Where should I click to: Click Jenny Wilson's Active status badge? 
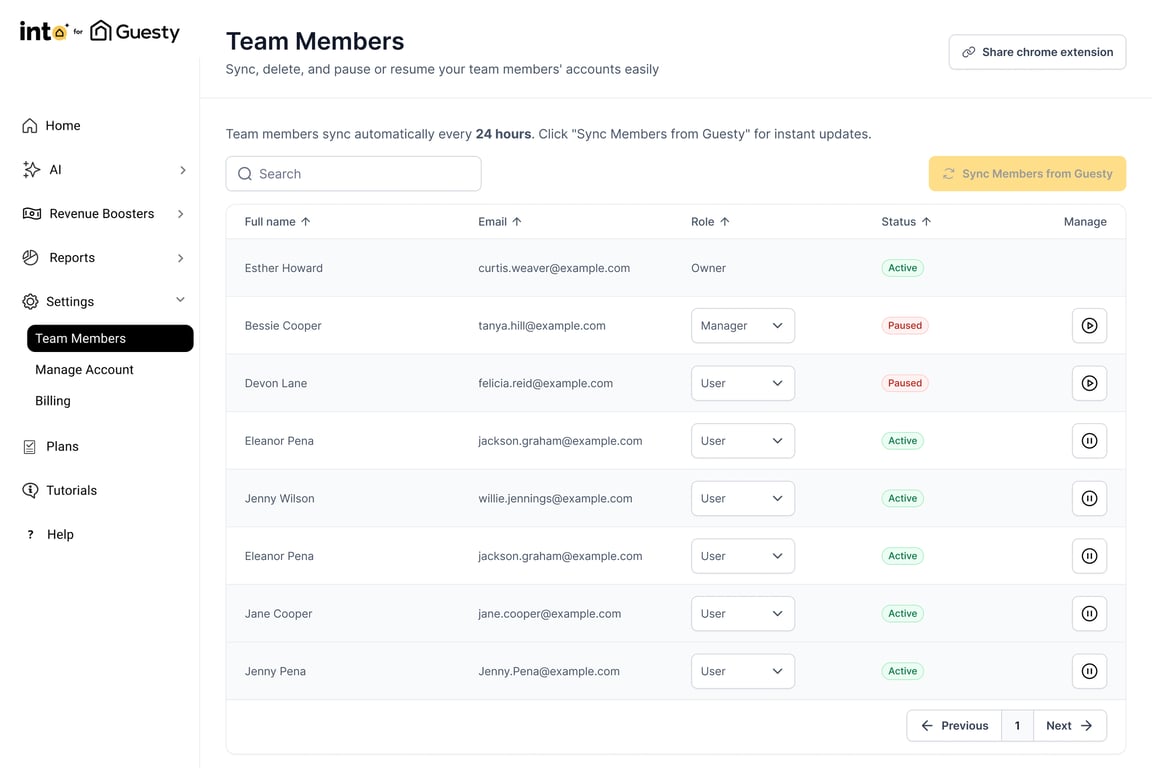[902, 498]
